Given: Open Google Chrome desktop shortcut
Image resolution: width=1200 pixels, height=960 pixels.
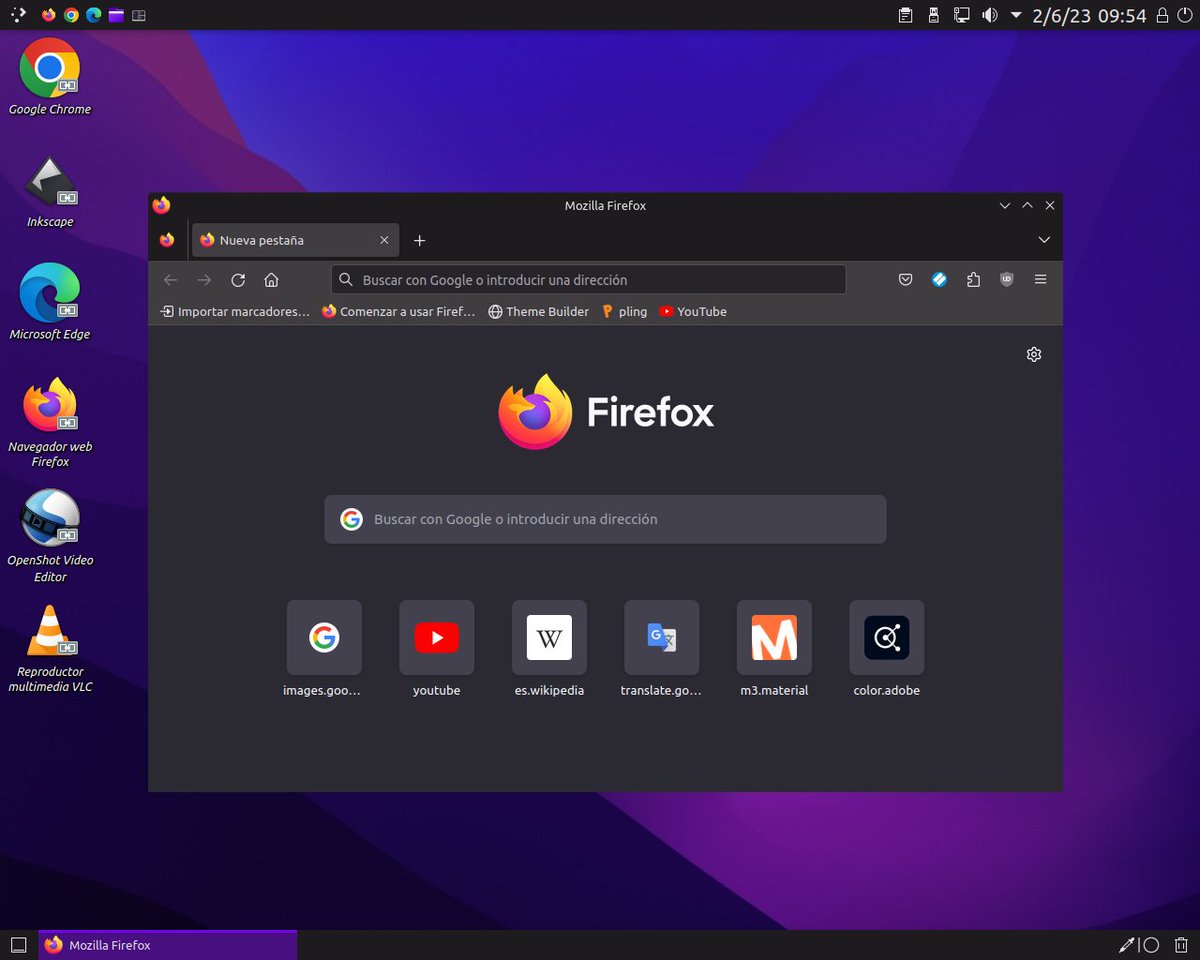Looking at the screenshot, I should click(x=50, y=77).
